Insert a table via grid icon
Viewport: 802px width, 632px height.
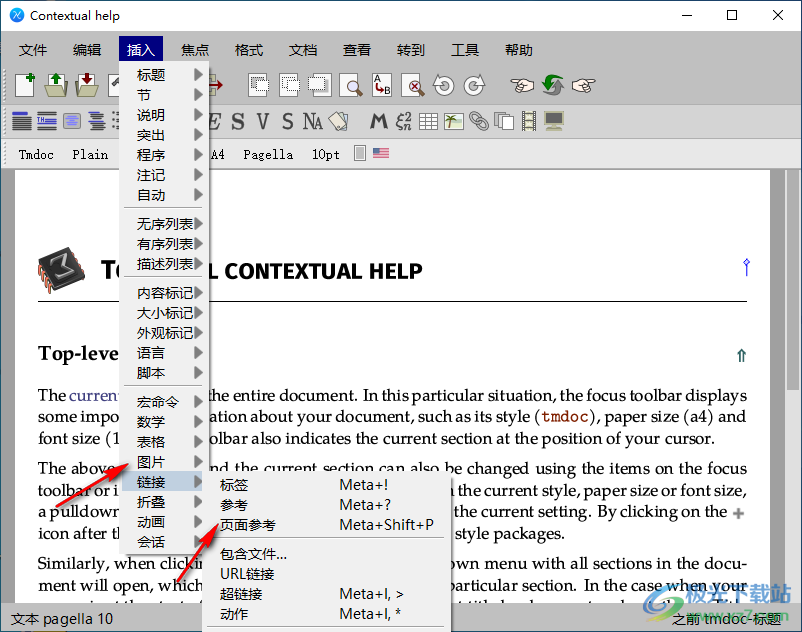(428, 122)
